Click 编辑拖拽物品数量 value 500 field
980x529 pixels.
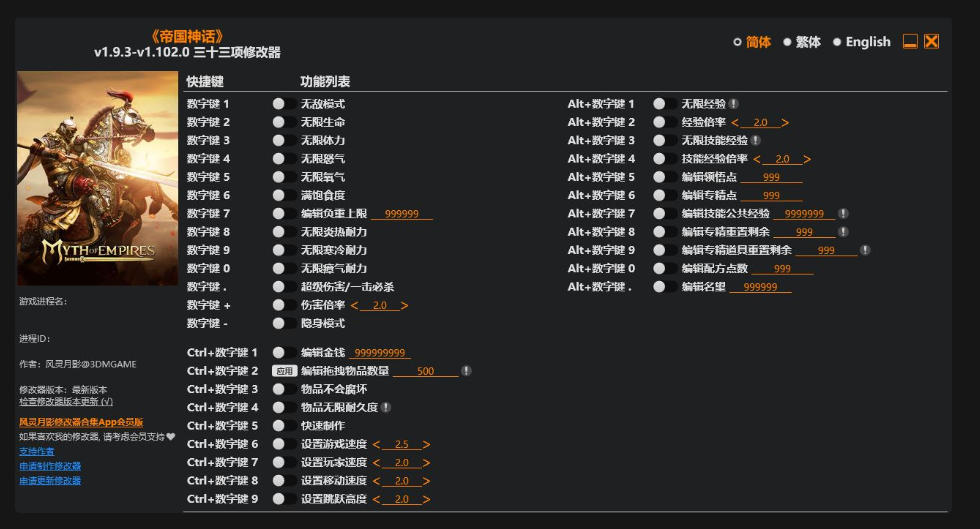click(426, 371)
